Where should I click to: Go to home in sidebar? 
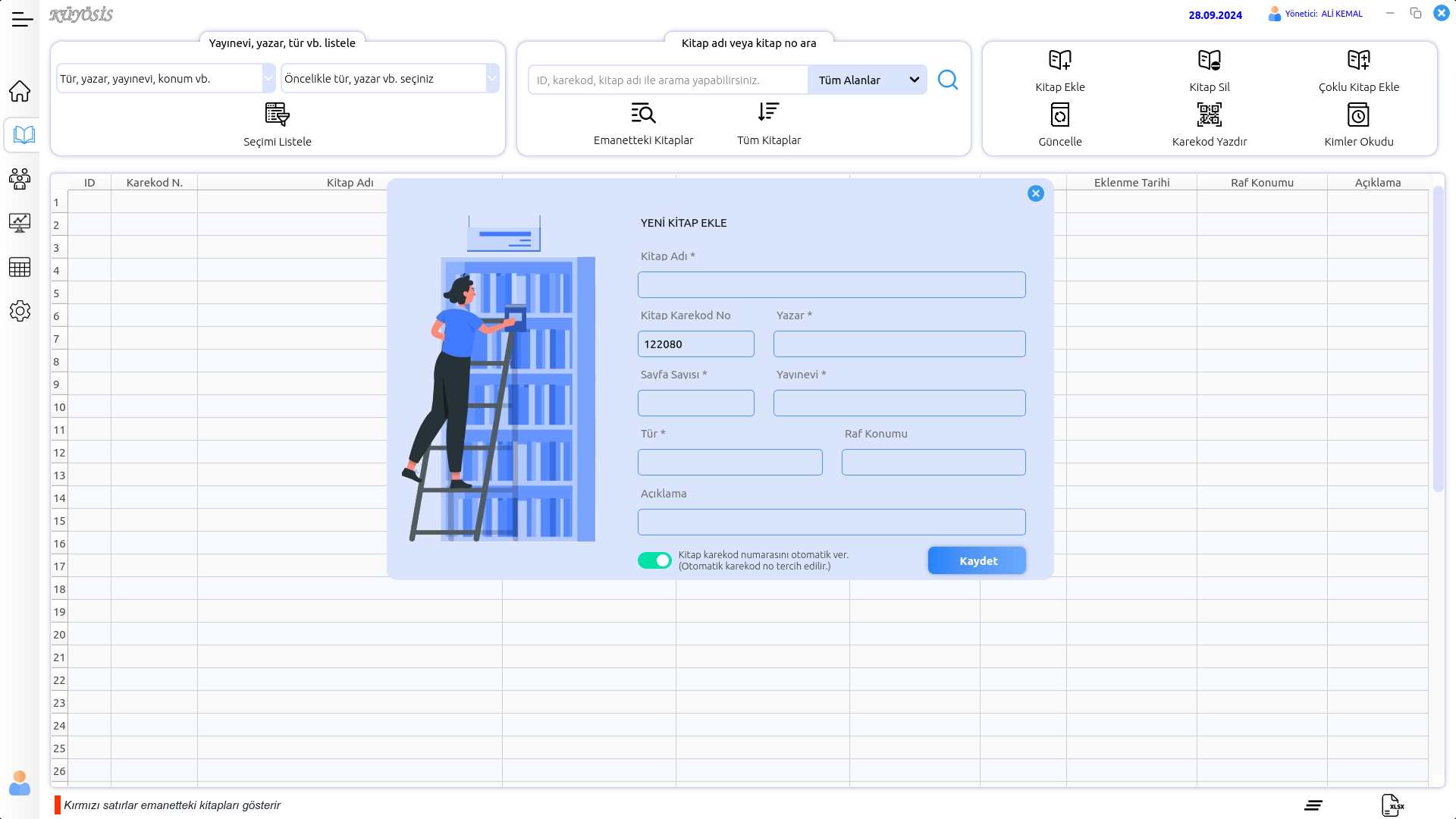tap(20, 91)
